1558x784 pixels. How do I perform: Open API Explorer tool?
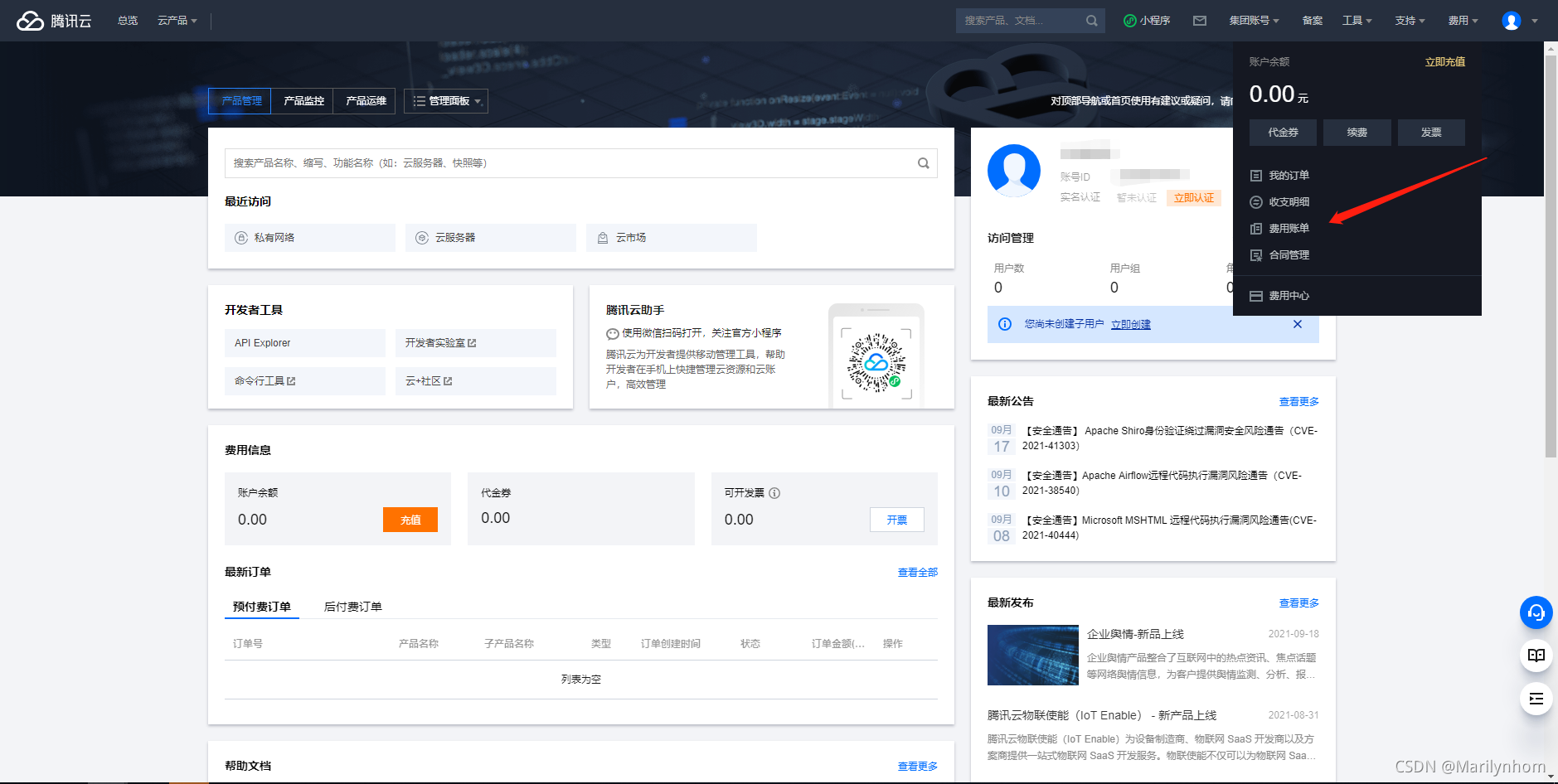click(305, 343)
